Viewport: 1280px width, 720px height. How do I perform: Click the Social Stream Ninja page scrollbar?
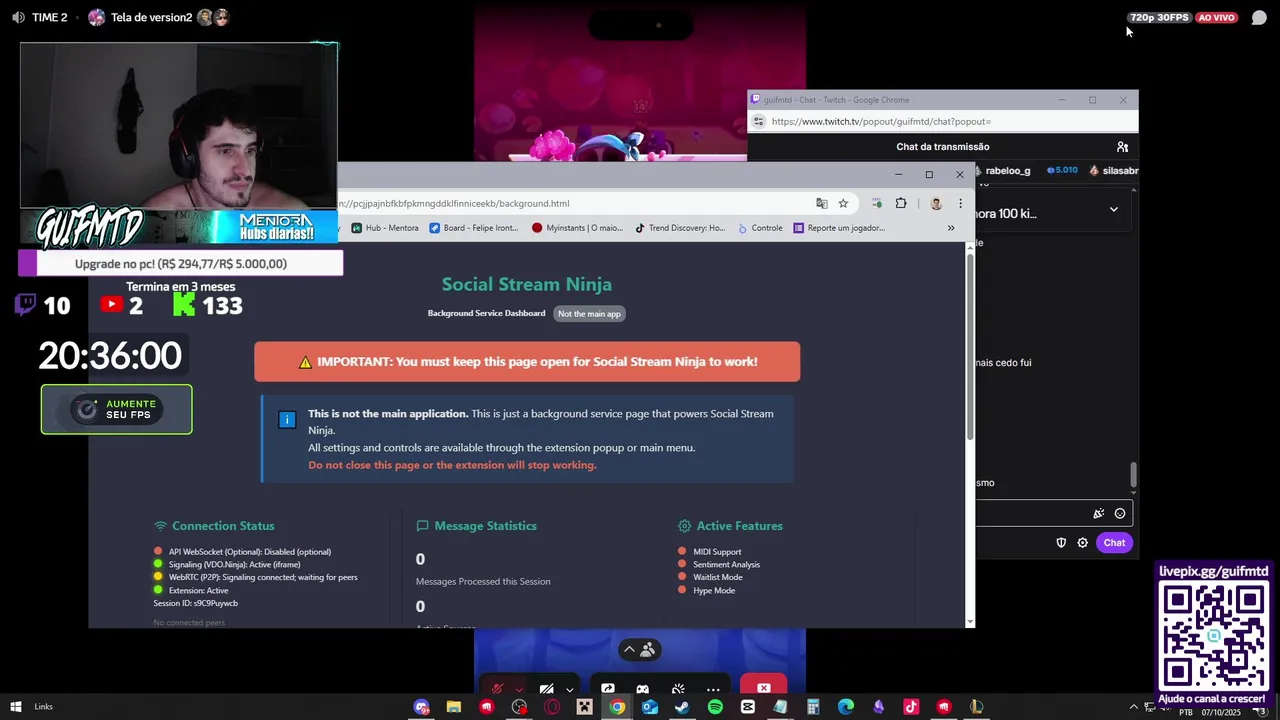(x=970, y=348)
